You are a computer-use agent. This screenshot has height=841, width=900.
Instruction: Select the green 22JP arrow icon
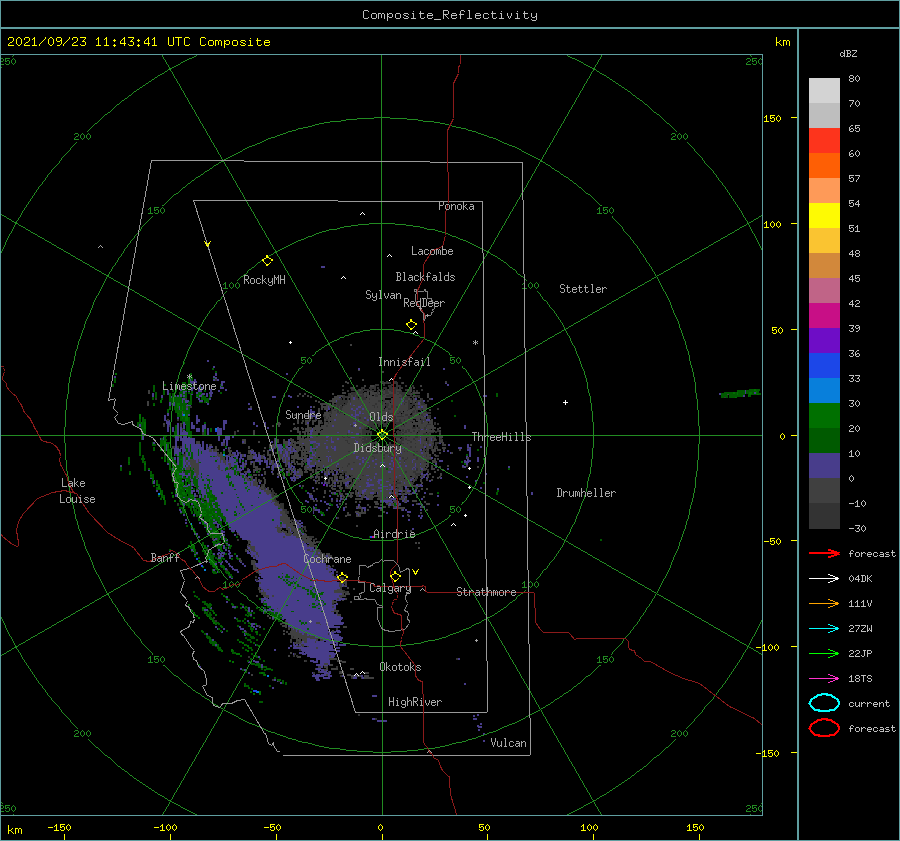(824, 653)
